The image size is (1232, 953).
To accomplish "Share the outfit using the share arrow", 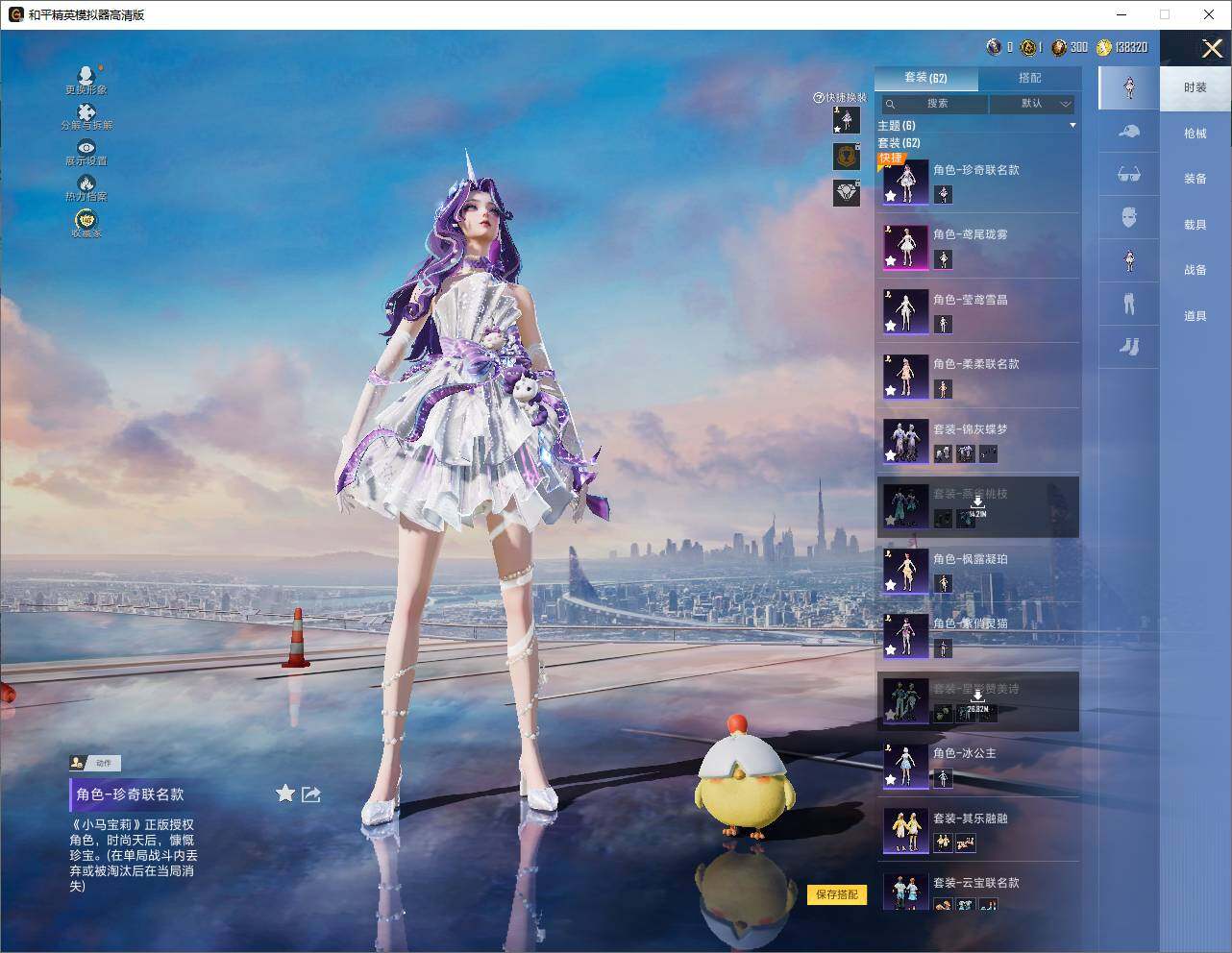I will (310, 794).
